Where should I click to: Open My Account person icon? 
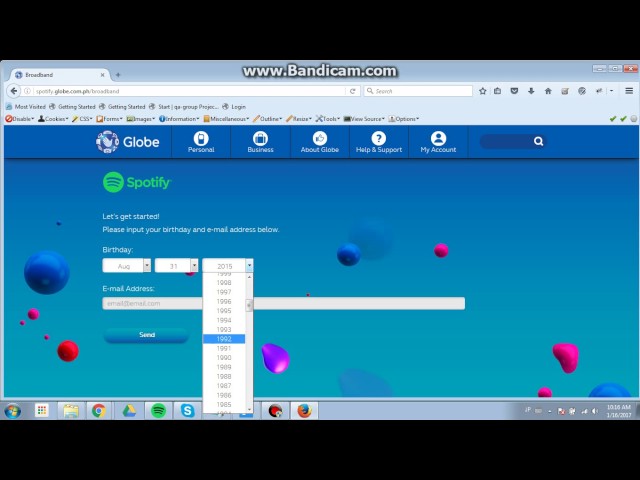438,142
